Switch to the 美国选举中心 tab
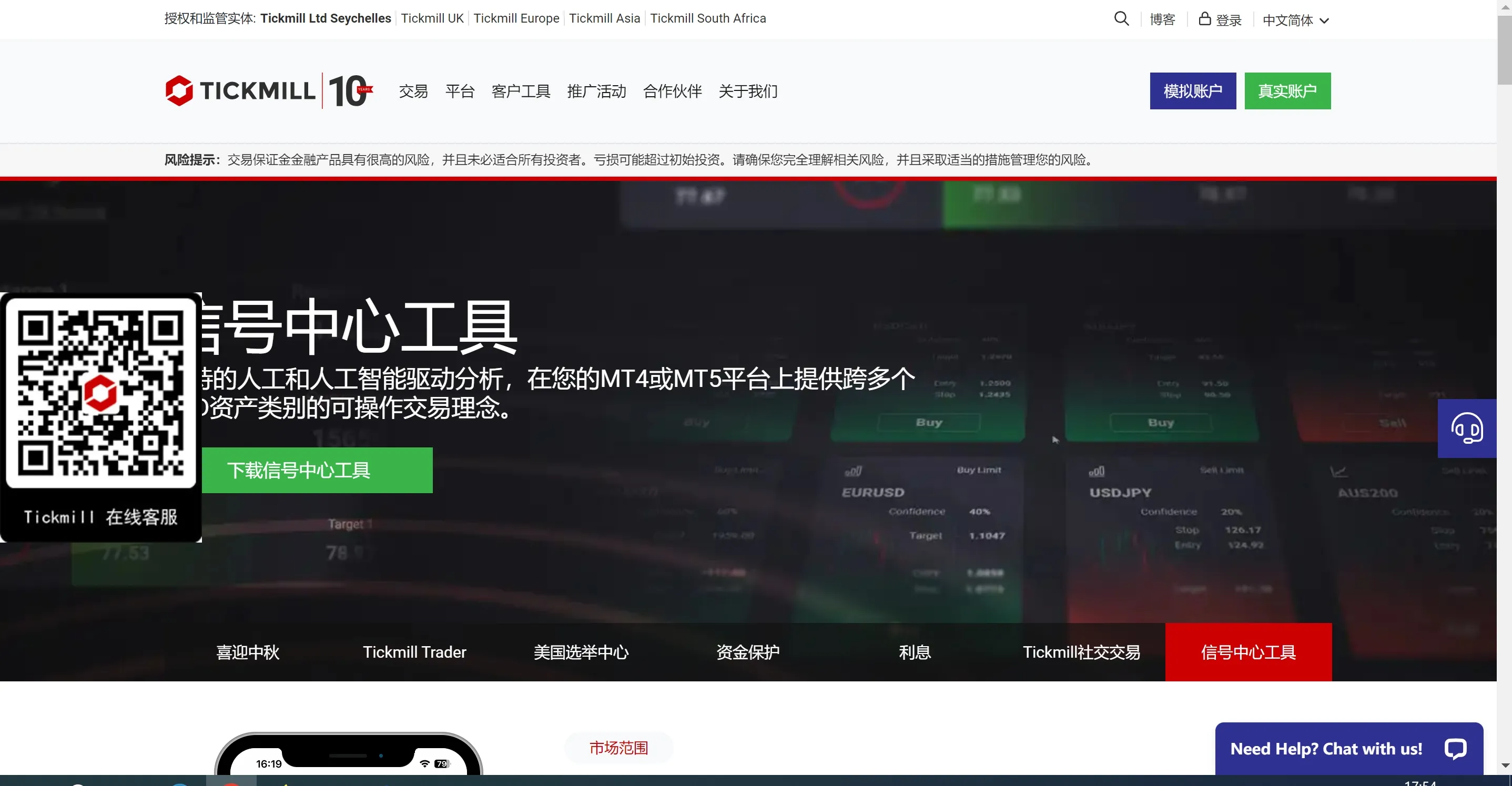The width and height of the screenshot is (1512, 786). tap(581, 652)
